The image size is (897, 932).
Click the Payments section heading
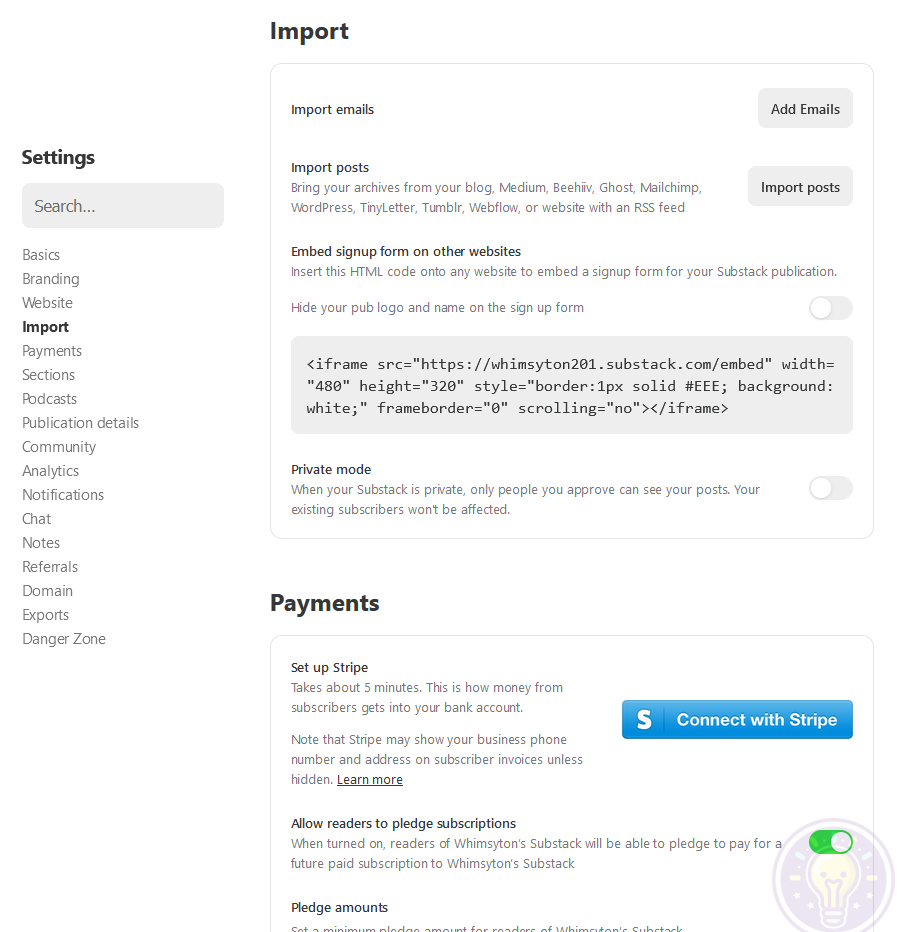click(x=325, y=603)
